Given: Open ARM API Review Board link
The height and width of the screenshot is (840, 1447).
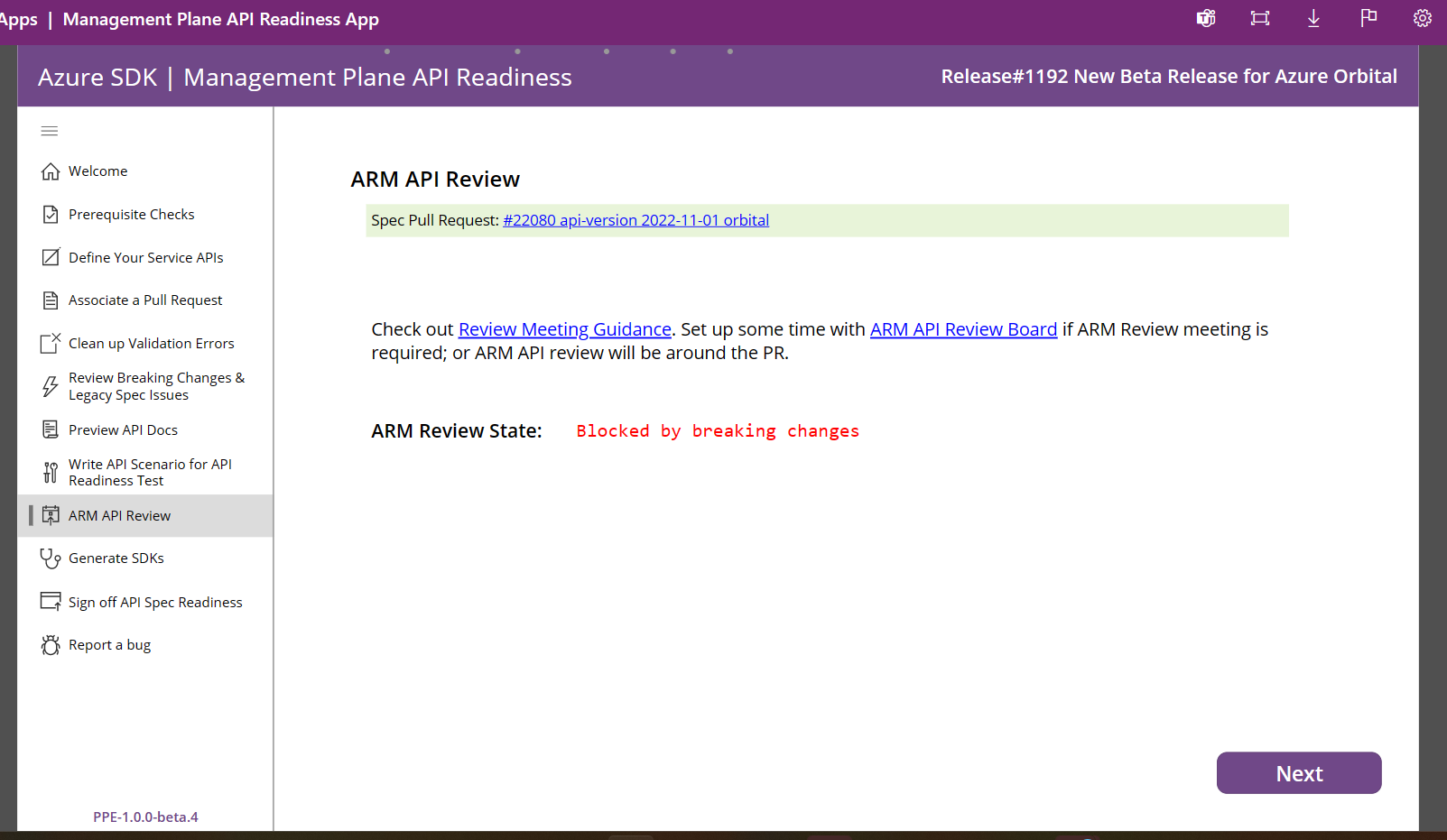Looking at the screenshot, I should 963,329.
